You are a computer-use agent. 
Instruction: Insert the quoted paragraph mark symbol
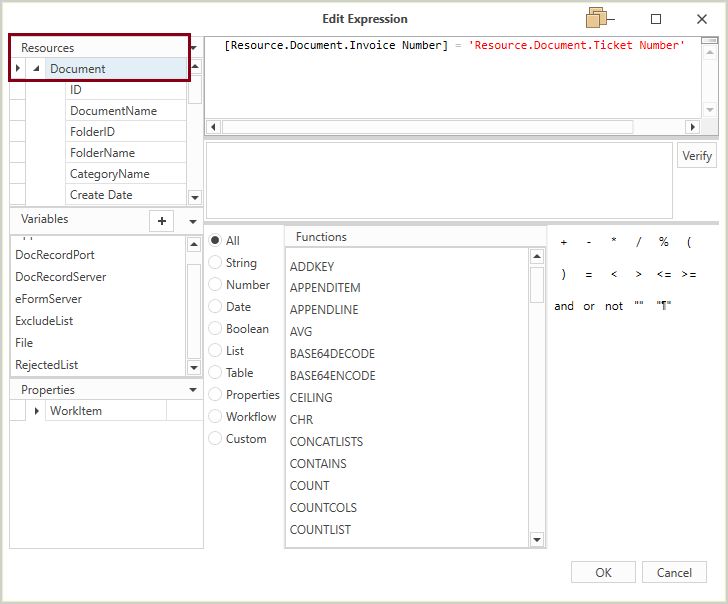pyautogui.click(x=664, y=305)
